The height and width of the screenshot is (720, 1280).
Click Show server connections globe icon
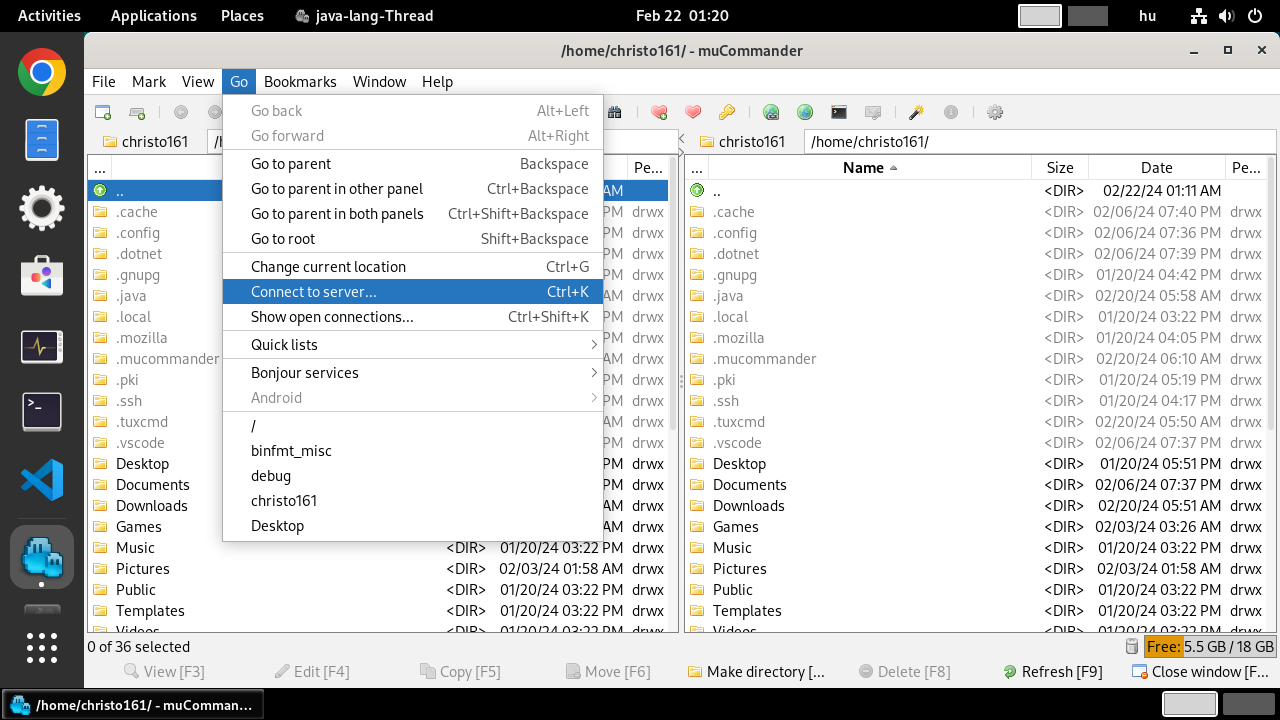pos(805,113)
